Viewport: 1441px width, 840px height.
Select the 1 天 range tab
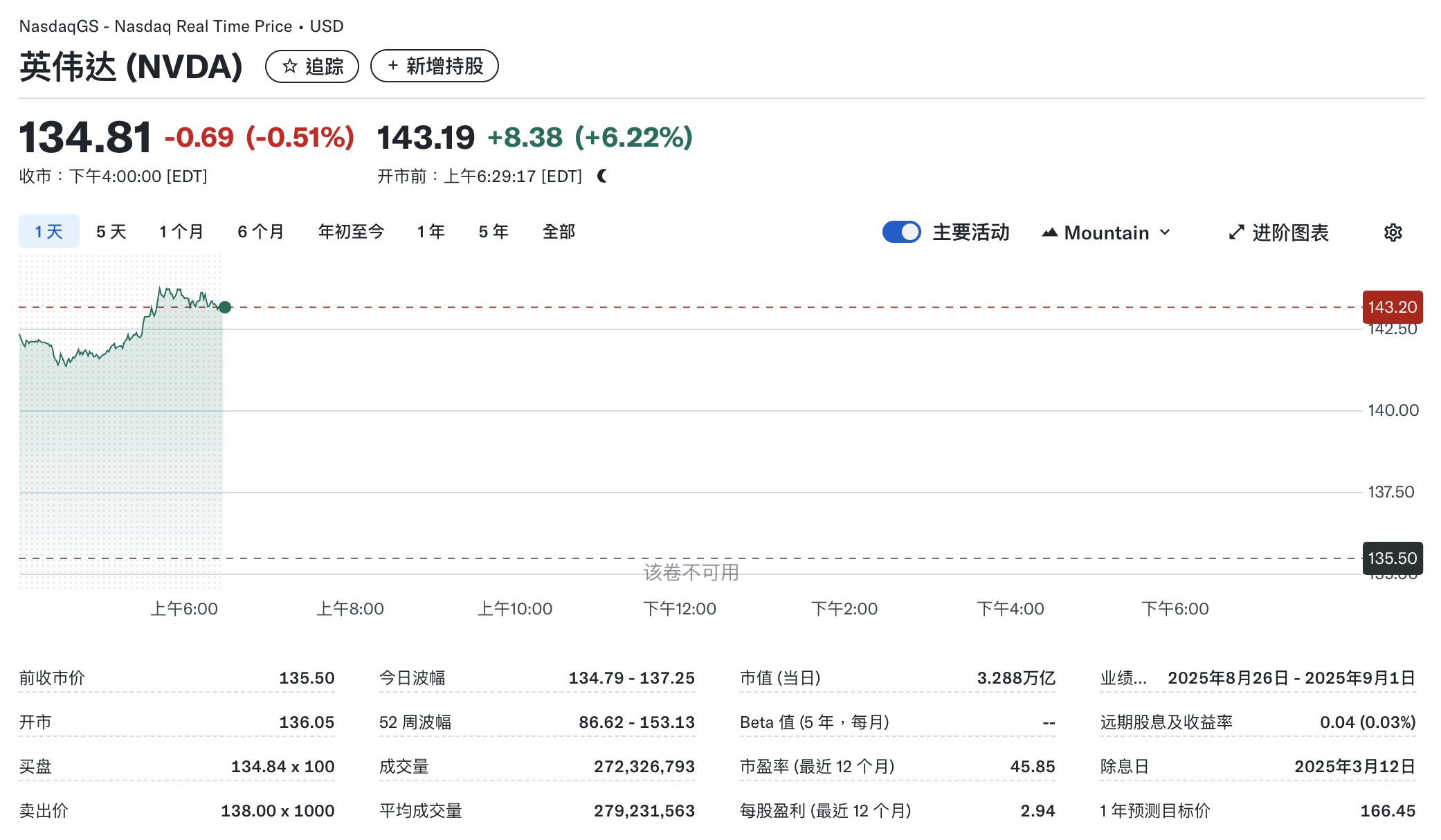[x=49, y=232]
